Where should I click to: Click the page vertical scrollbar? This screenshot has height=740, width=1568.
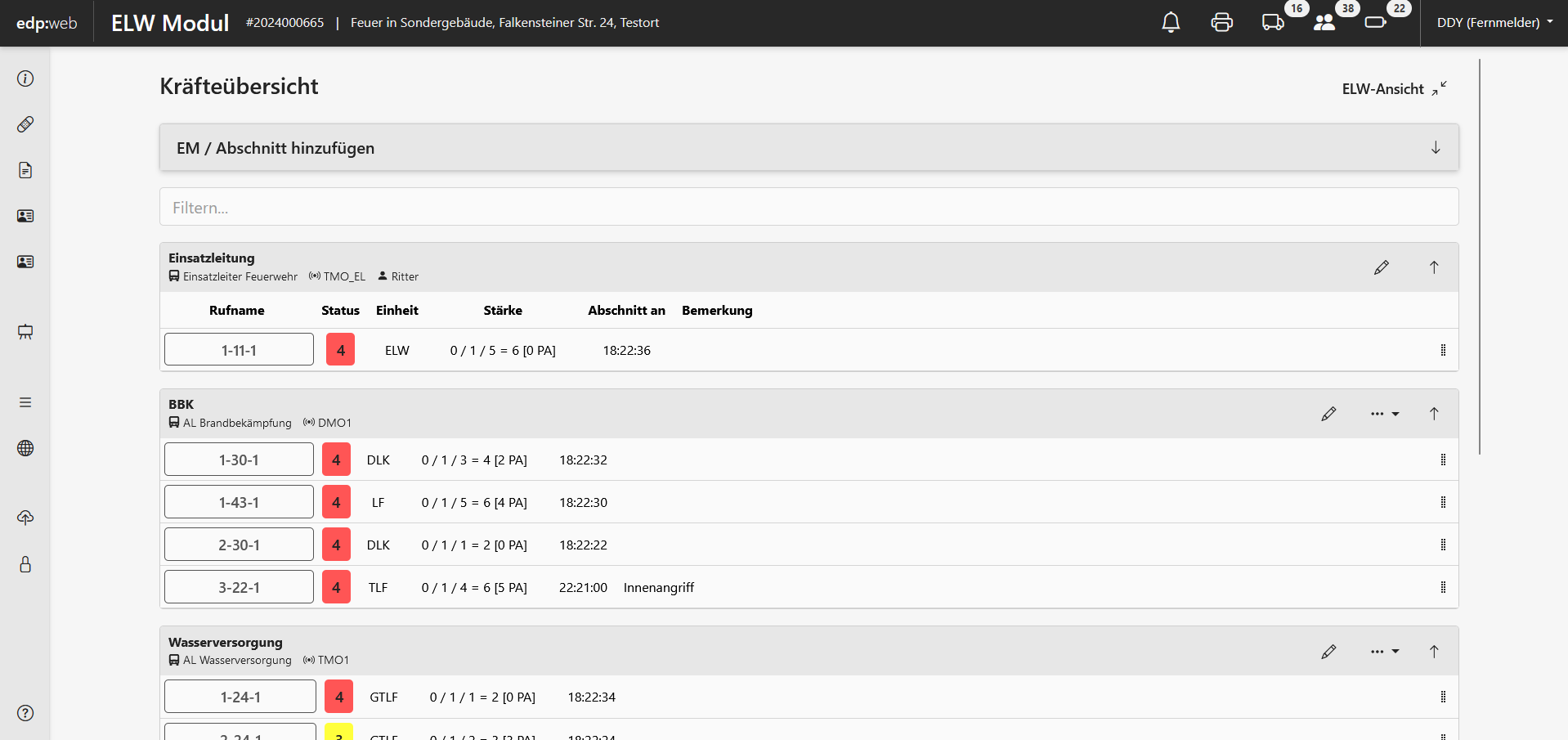click(x=1479, y=257)
